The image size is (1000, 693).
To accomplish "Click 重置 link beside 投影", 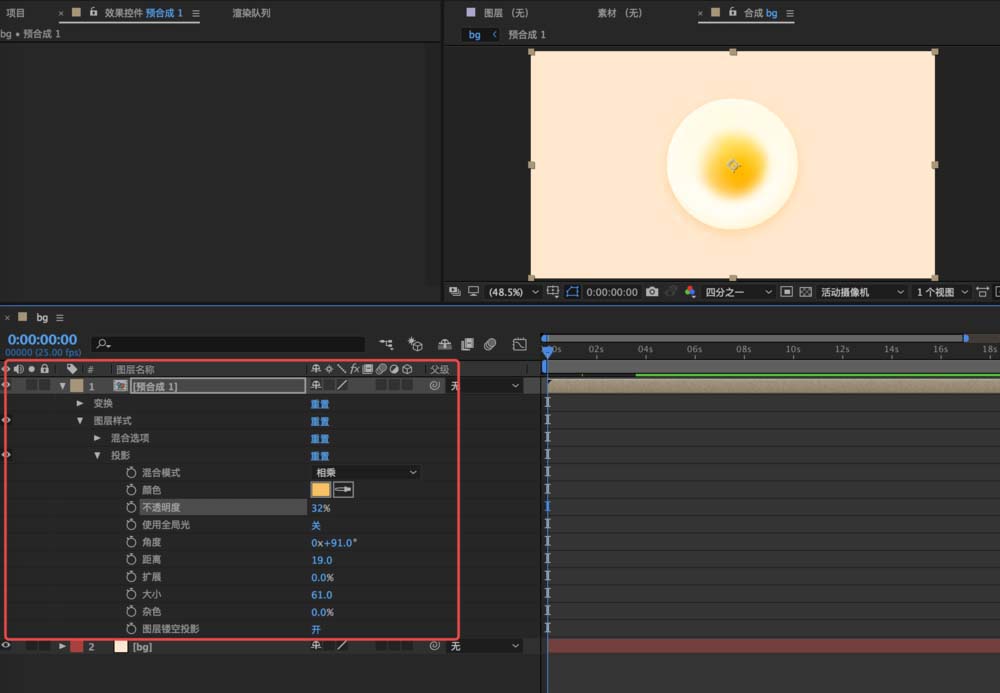I will (x=320, y=455).
